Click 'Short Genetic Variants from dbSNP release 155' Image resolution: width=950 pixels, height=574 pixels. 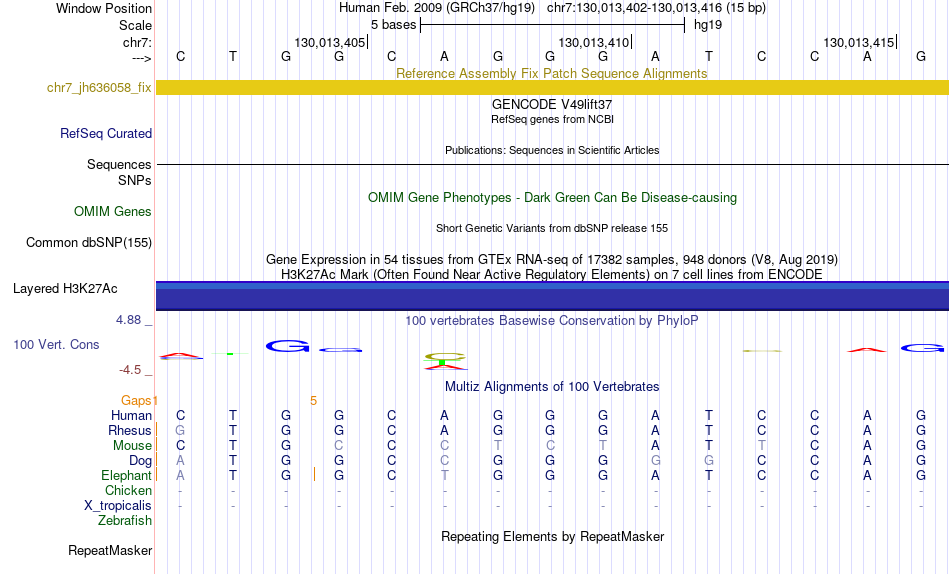click(x=552, y=229)
